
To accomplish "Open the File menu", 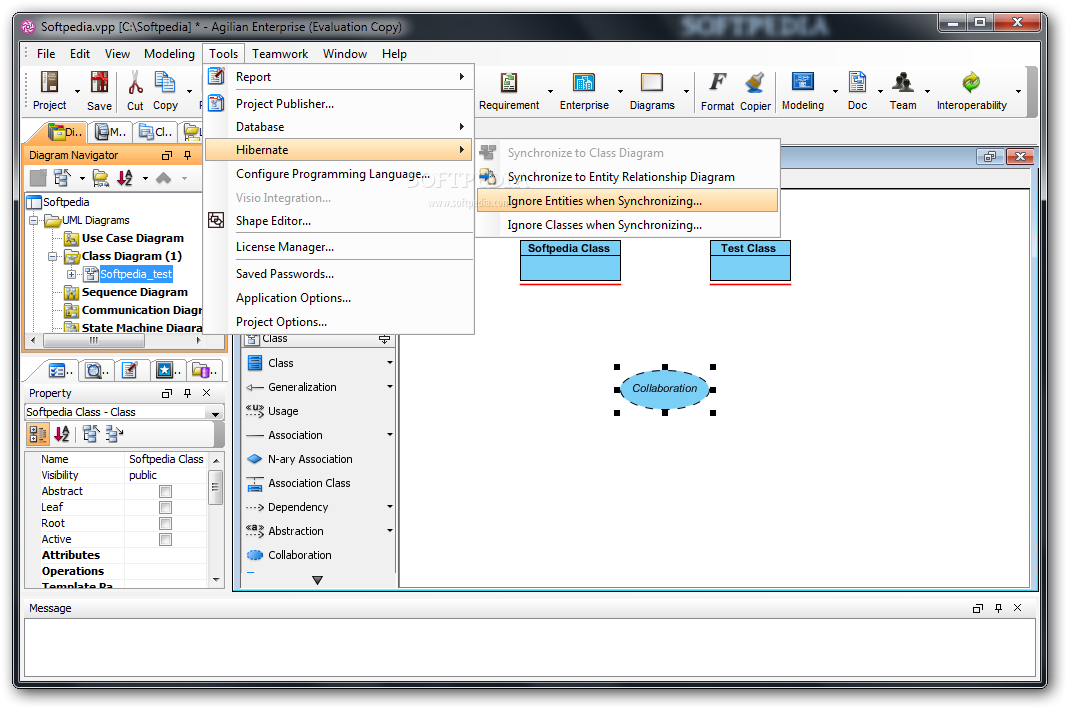I will (46, 54).
